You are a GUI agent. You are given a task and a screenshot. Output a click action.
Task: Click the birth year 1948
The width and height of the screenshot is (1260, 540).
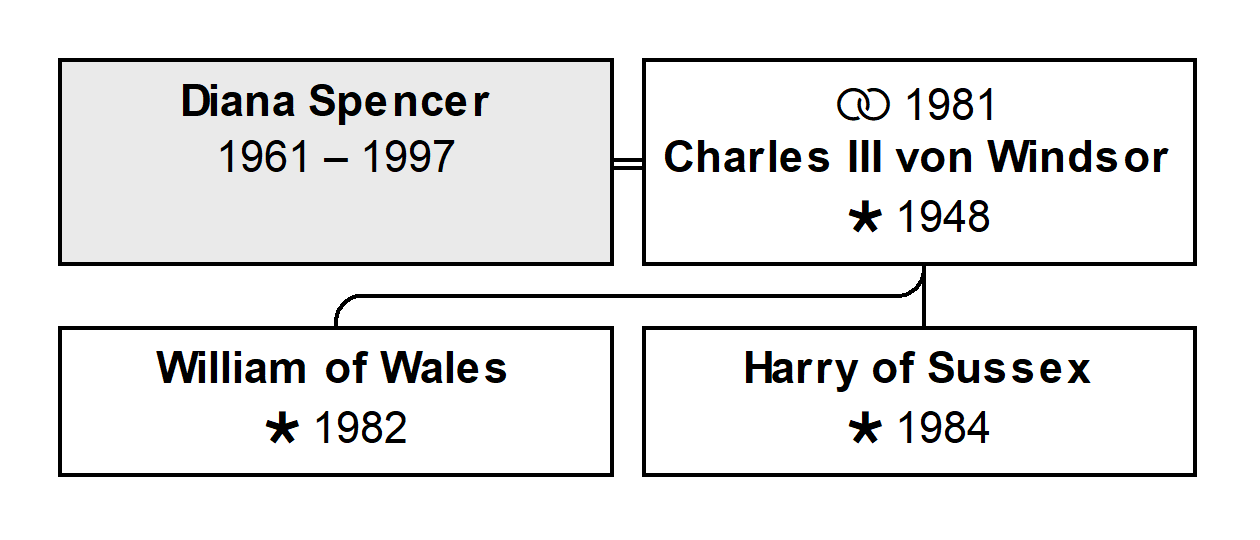pos(944,218)
